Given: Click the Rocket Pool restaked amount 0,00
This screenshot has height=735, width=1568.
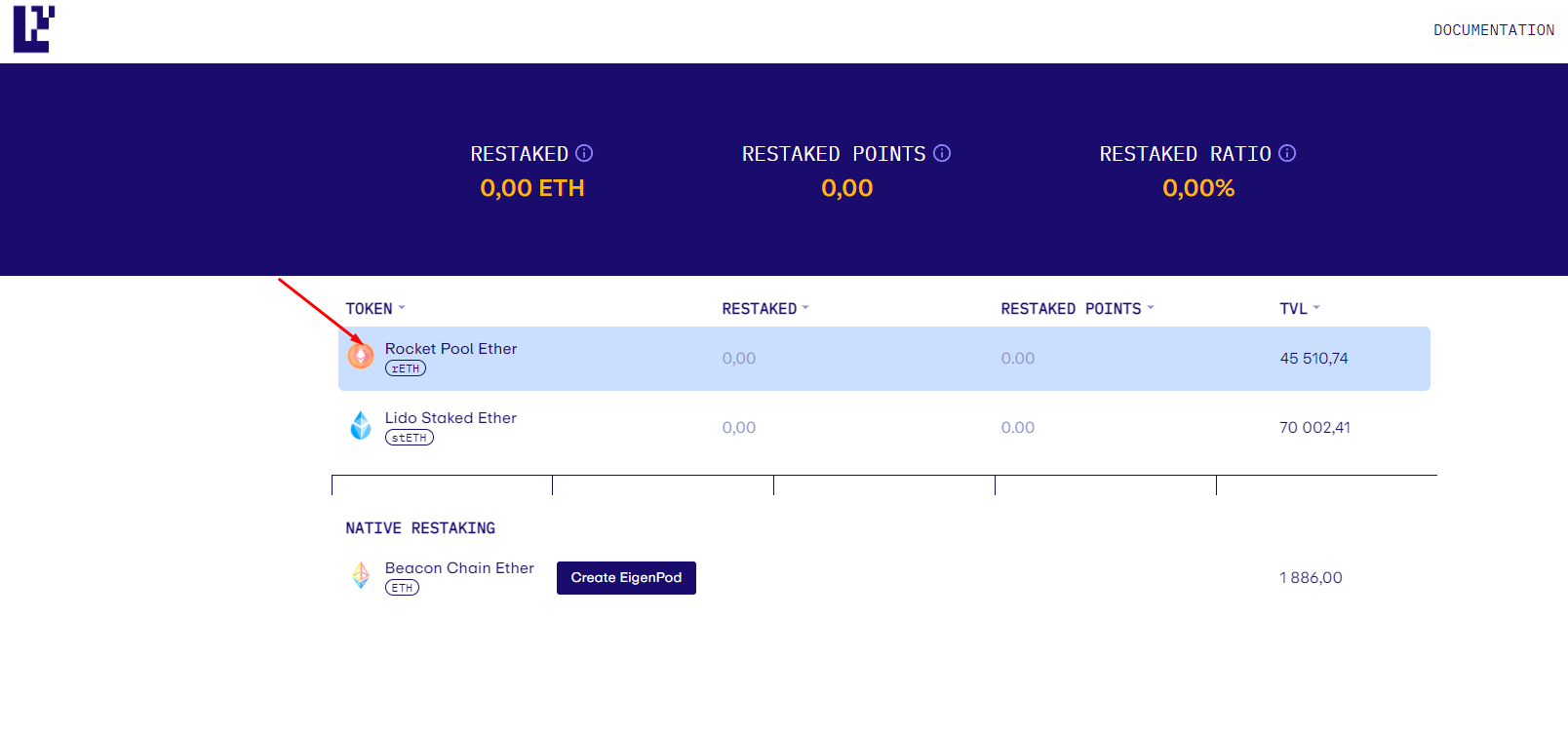Looking at the screenshot, I should click(x=739, y=359).
